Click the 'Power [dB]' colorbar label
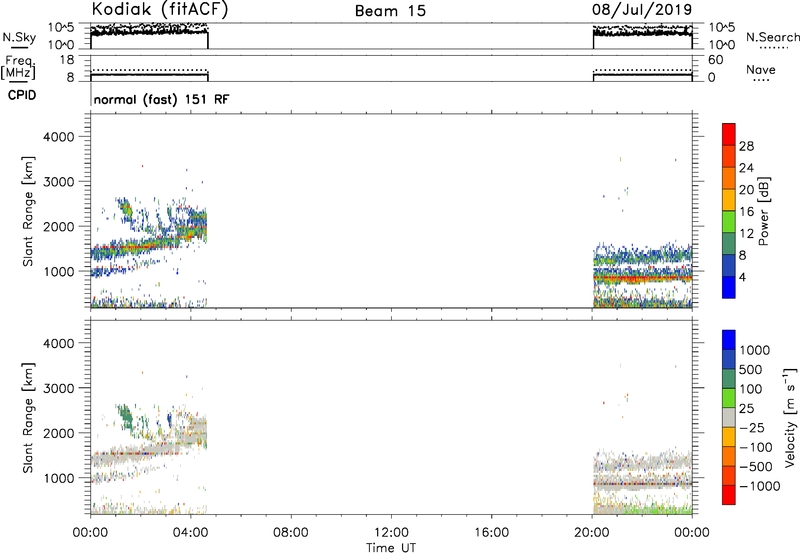This screenshot has height=554, width=800. [x=763, y=211]
